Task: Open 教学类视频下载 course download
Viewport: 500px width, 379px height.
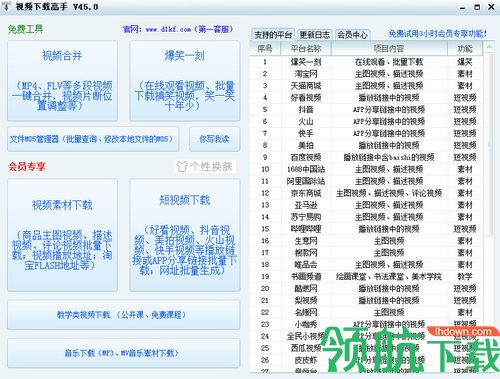Action: tap(124, 315)
